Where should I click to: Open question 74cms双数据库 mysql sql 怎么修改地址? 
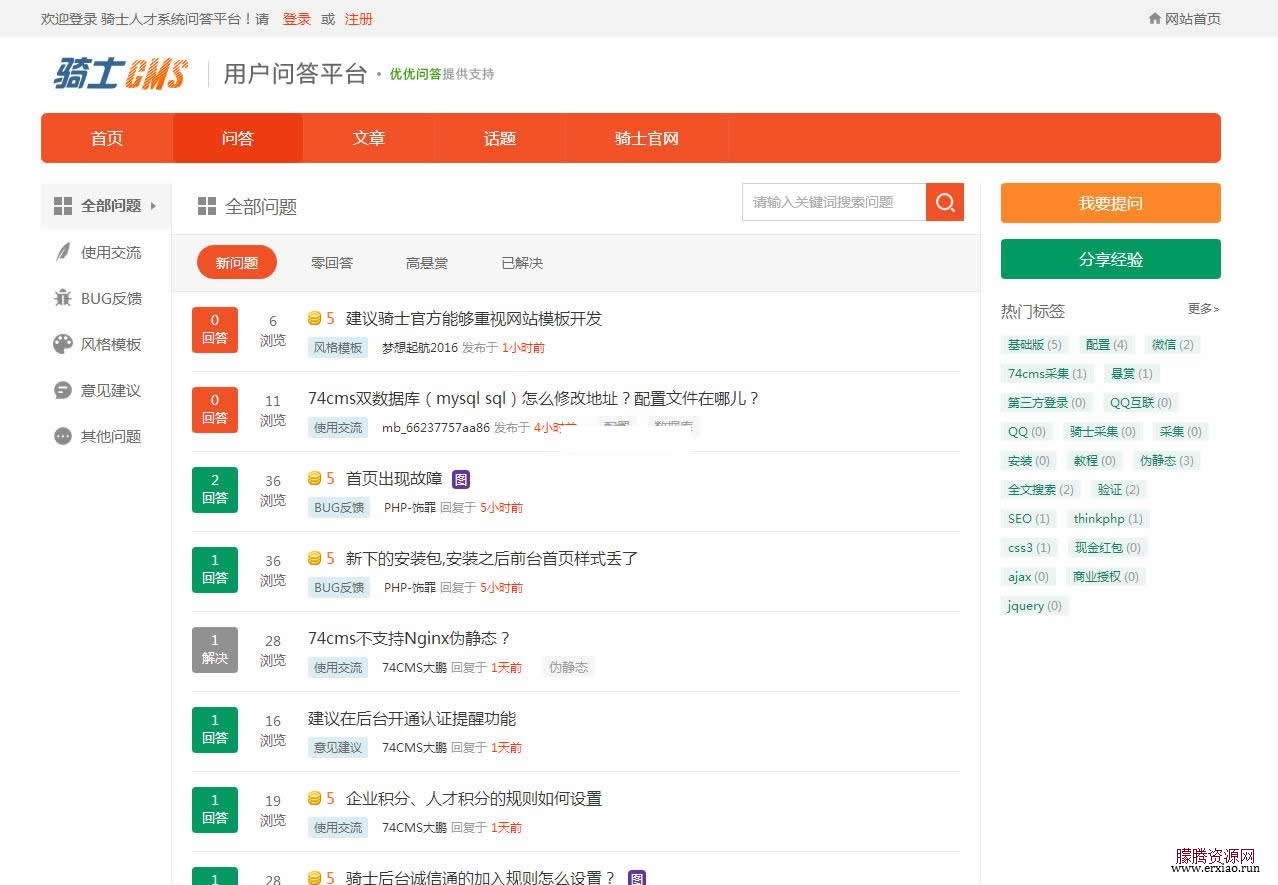[x=534, y=398]
